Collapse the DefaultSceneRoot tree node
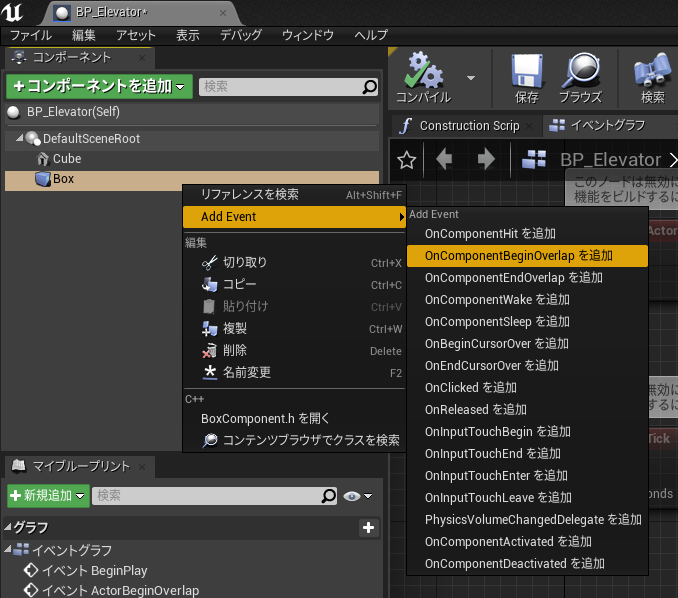Image resolution: width=678 pixels, height=598 pixels. pyautogui.click(x=19, y=138)
